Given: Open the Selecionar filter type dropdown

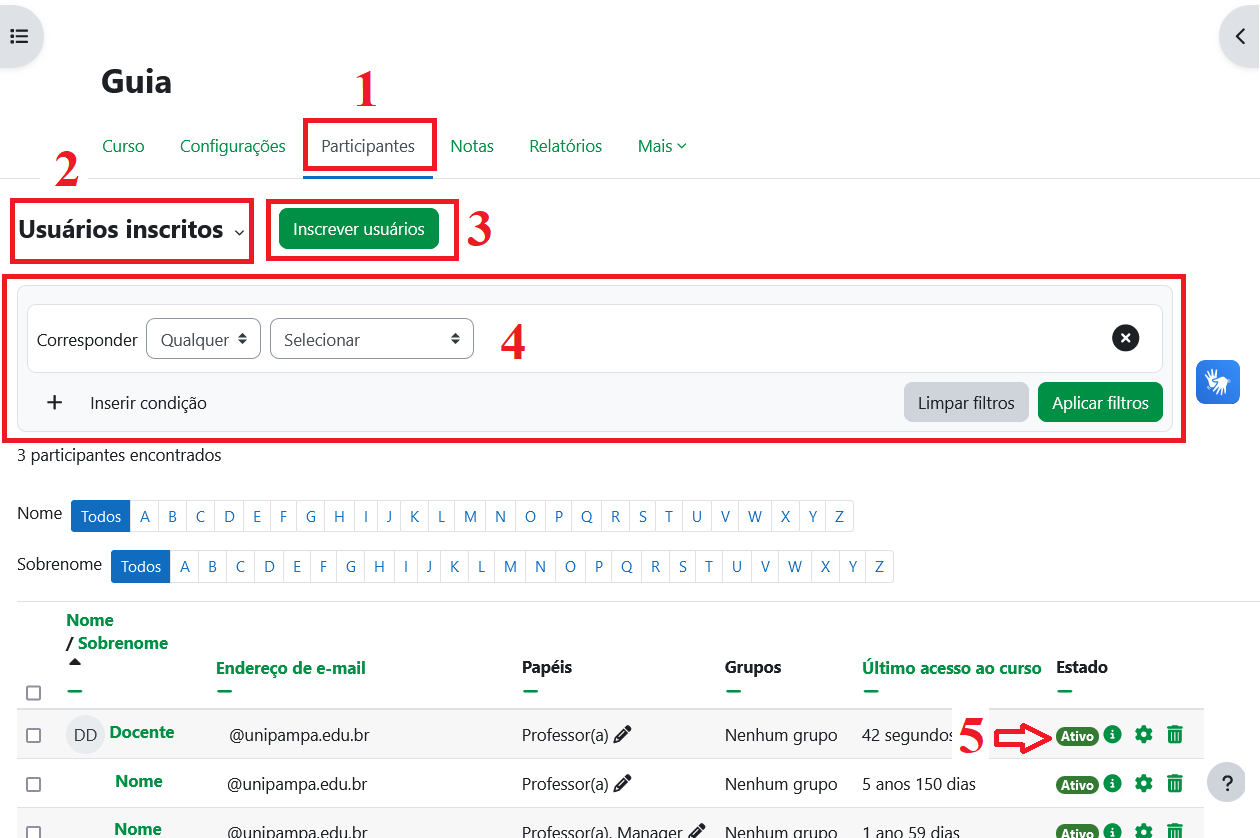Looking at the screenshot, I should coord(371,339).
